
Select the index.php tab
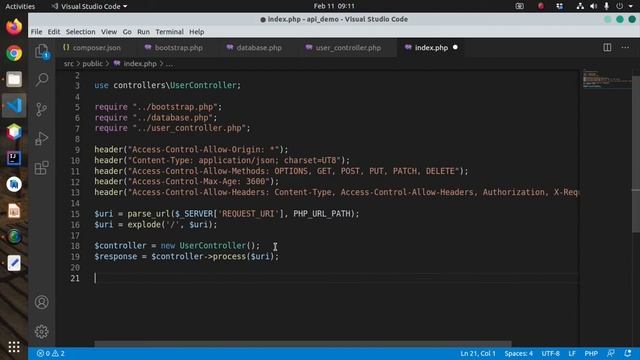(x=431, y=48)
